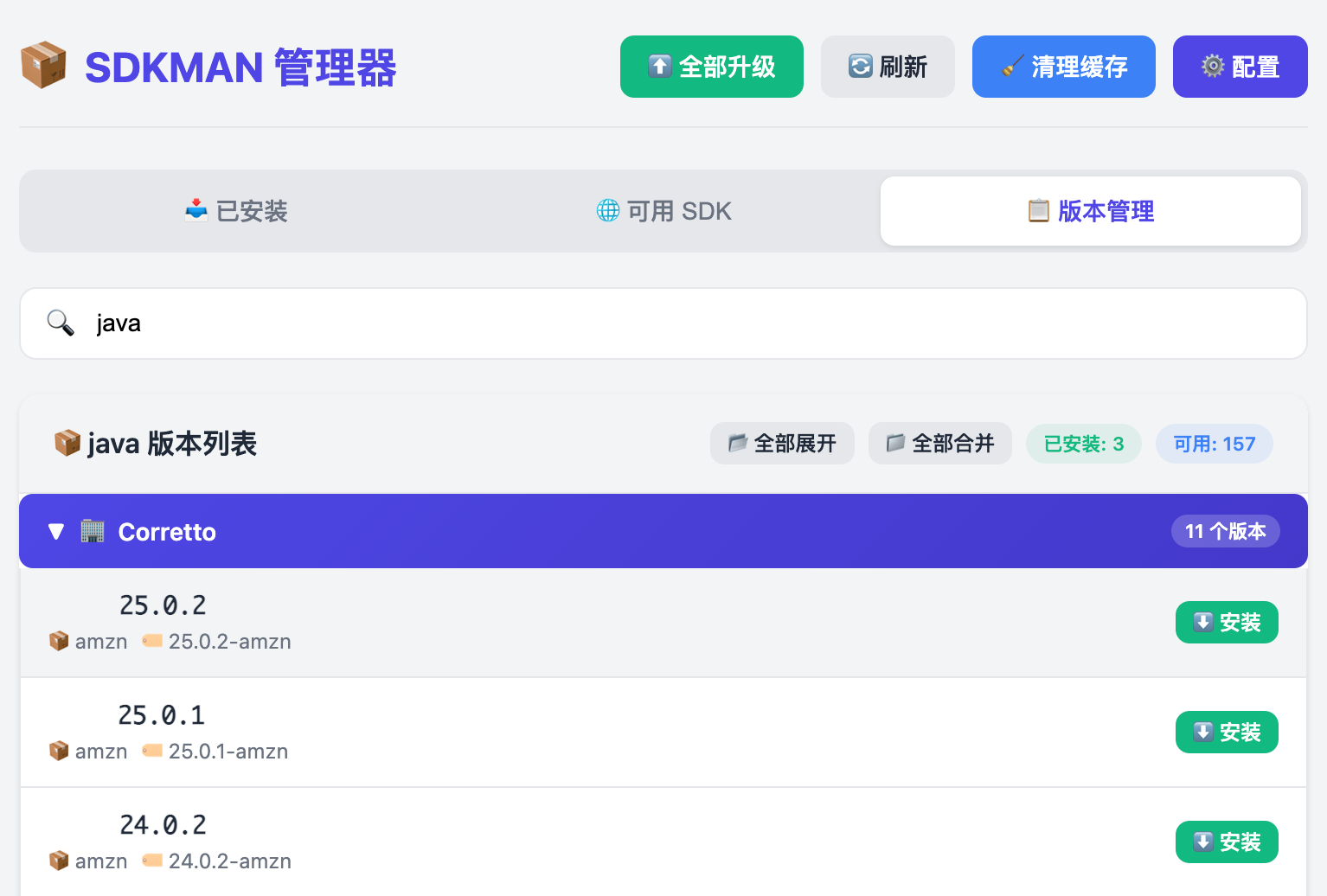Viewport: 1327px width, 896px height.
Task: Select the 版本管理 tab
Action: [x=1090, y=211]
